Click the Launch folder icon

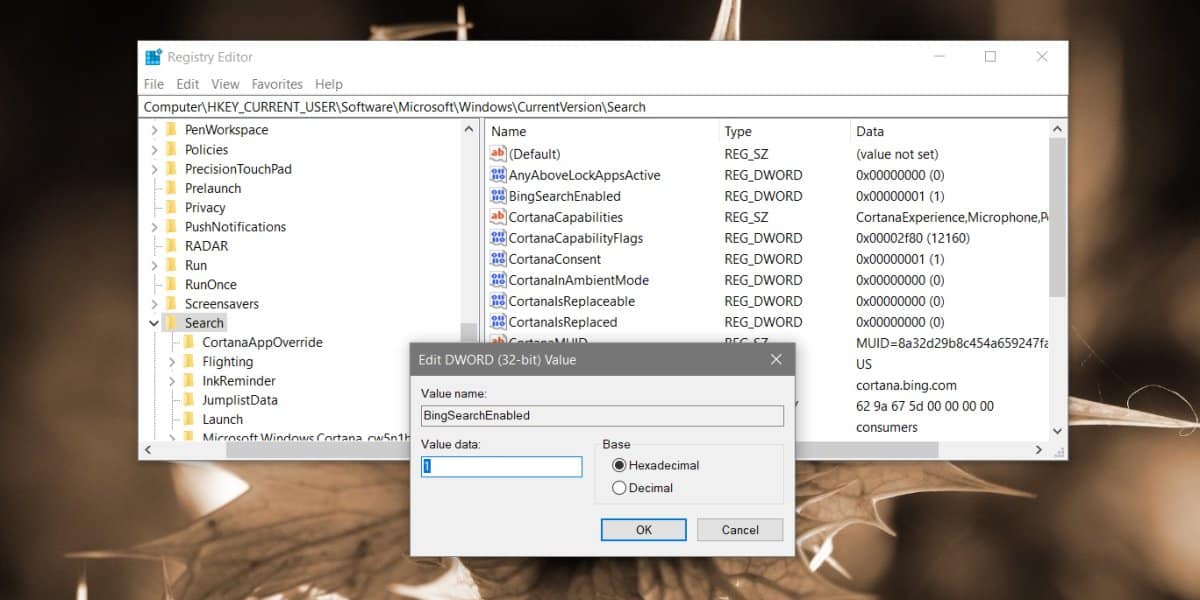point(188,420)
